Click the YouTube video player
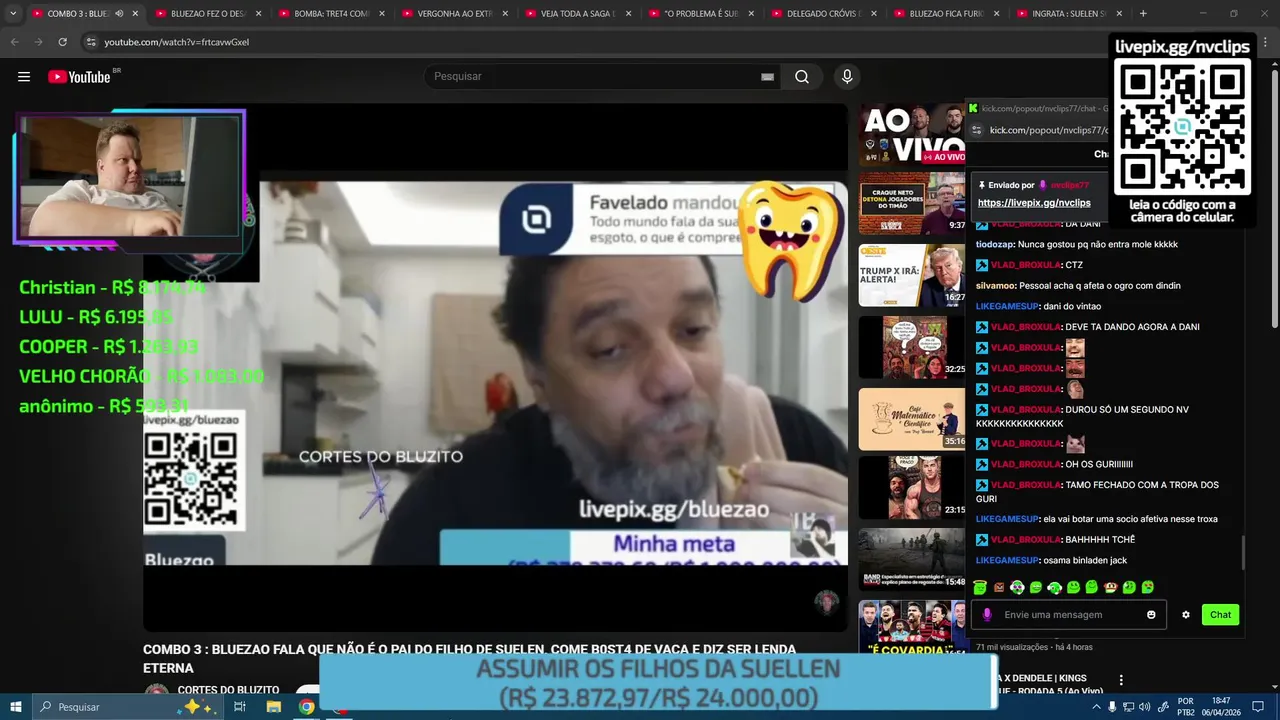 coord(495,368)
